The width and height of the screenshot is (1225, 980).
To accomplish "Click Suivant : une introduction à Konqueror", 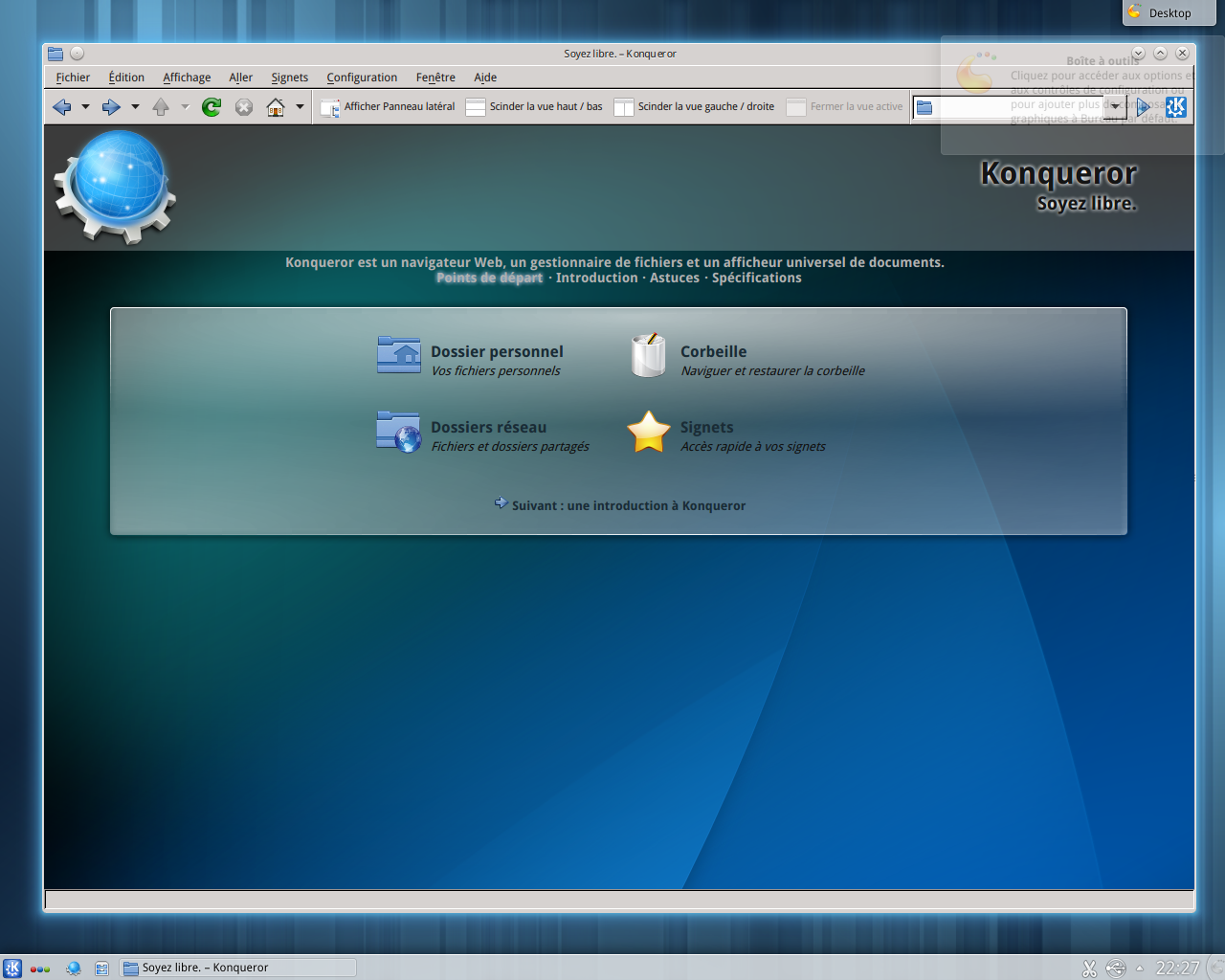I will [628, 505].
